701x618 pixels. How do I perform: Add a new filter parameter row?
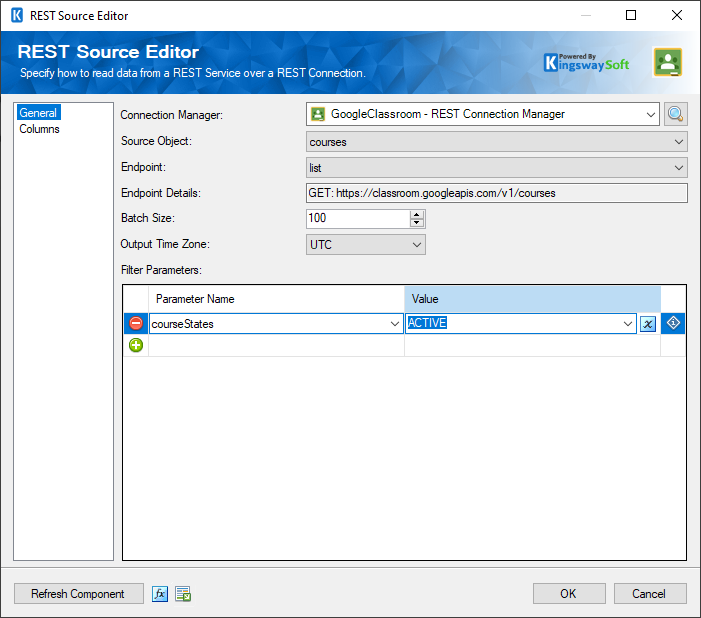point(136,345)
